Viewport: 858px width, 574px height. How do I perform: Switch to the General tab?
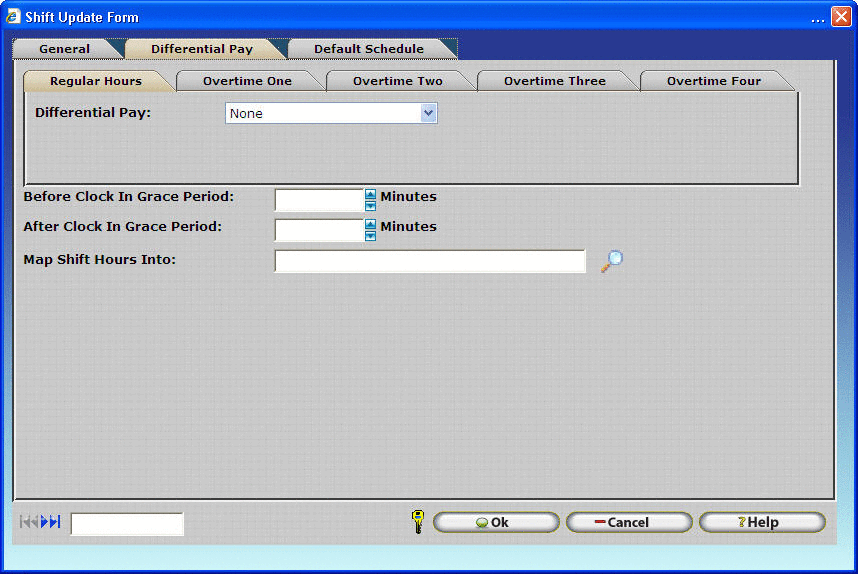pyautogui.click(x=64, y=49)
